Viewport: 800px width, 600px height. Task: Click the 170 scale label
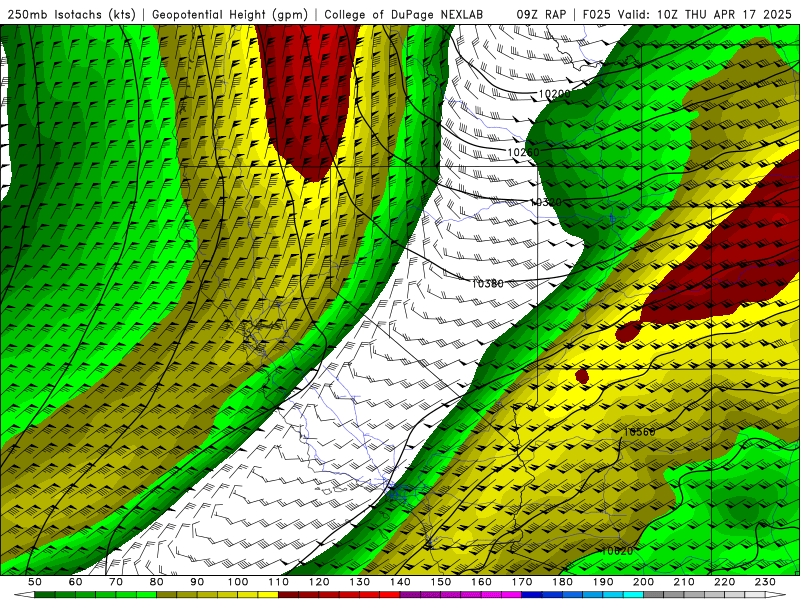(x=522, y=582)
